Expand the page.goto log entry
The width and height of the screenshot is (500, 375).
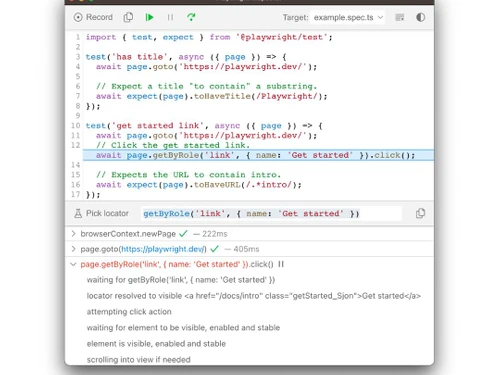tap(73, 249)
